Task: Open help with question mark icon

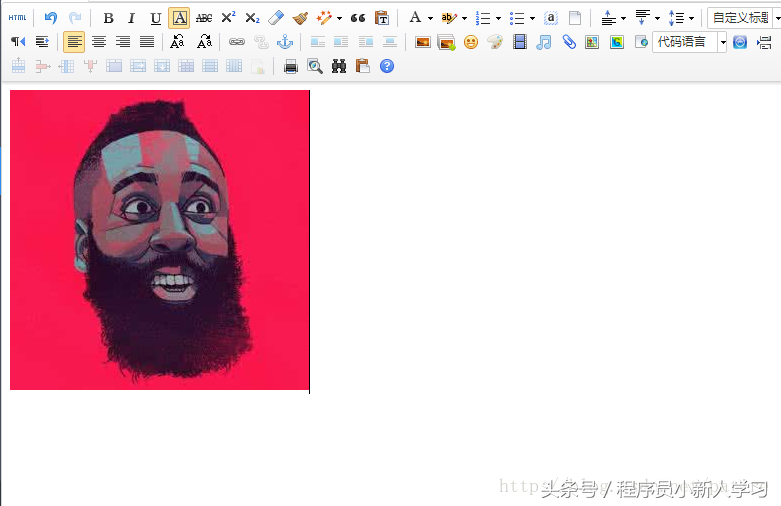Action: pyautogui.click(x=387, y=66)
